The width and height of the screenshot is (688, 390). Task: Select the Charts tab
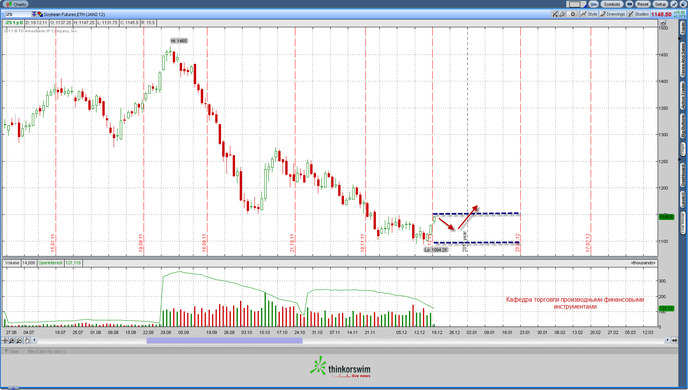15,4
